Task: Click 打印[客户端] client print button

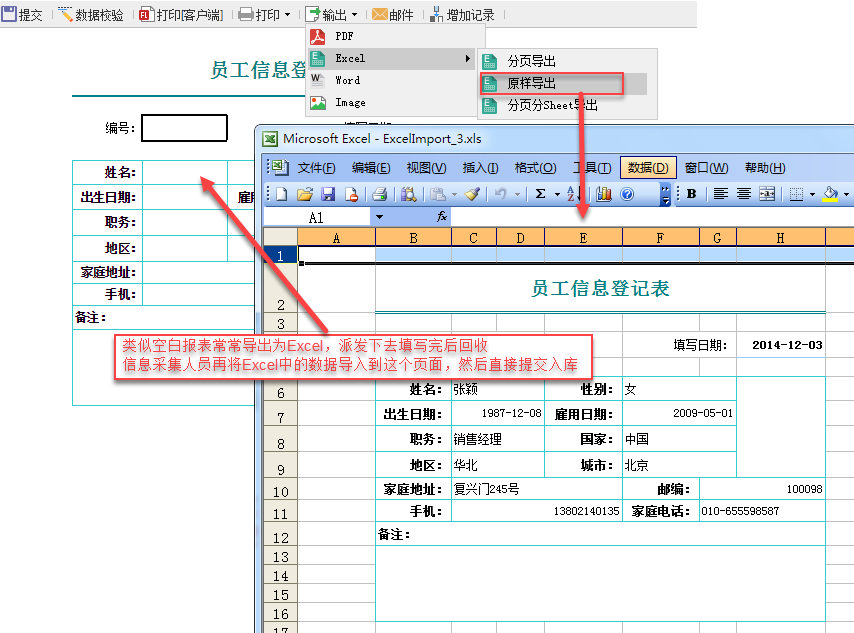Action: click(x=181, y=15)
